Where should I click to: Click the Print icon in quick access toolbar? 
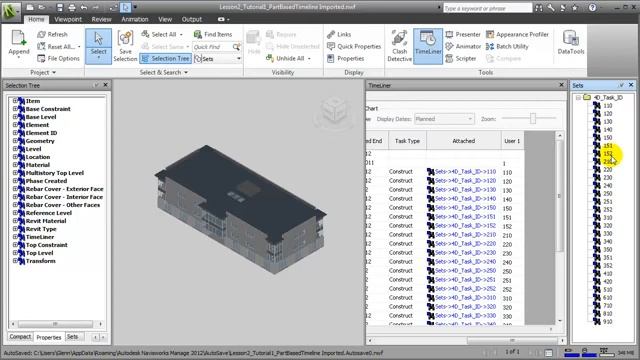(72, 7)
